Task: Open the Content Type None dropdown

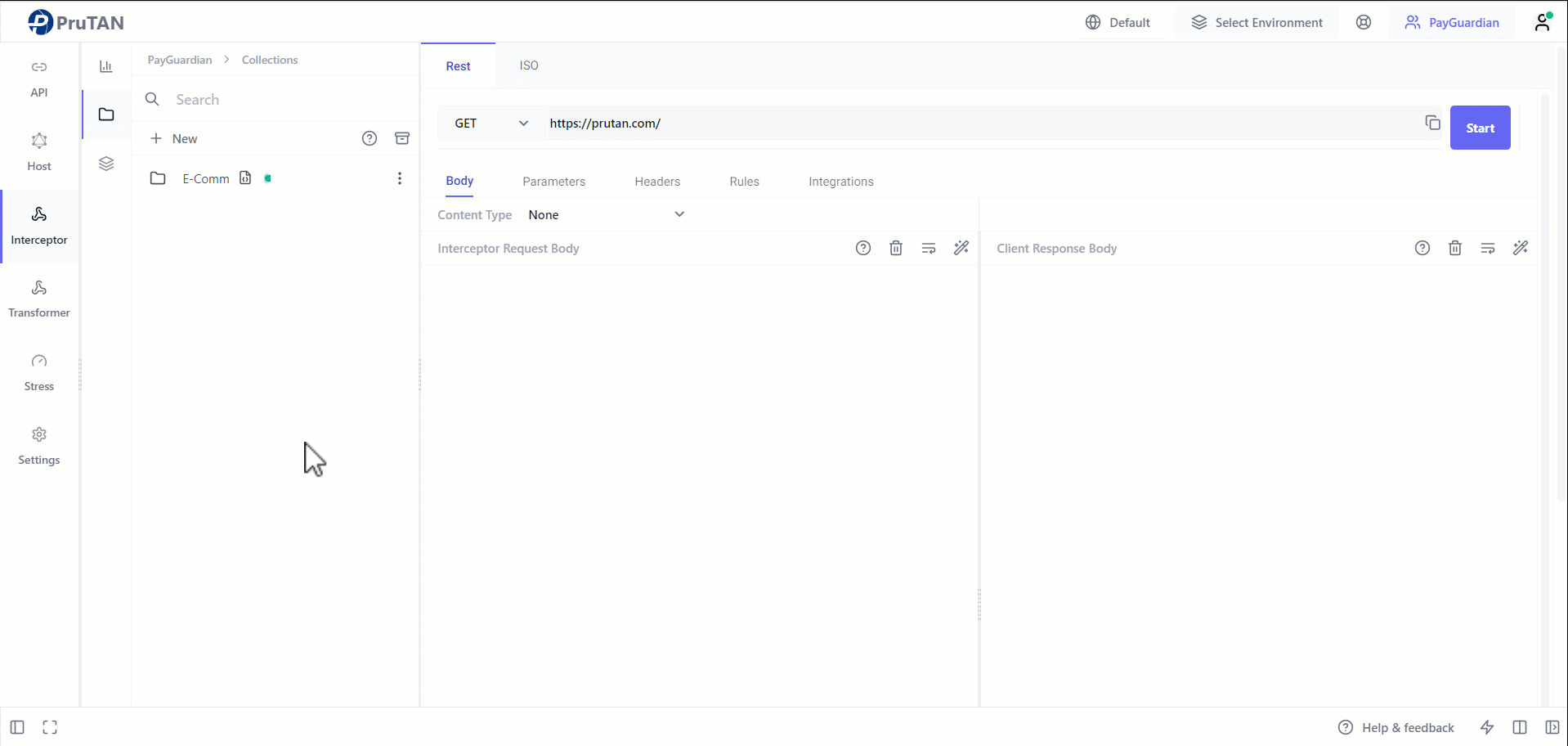Action: [x=607, y=214]
